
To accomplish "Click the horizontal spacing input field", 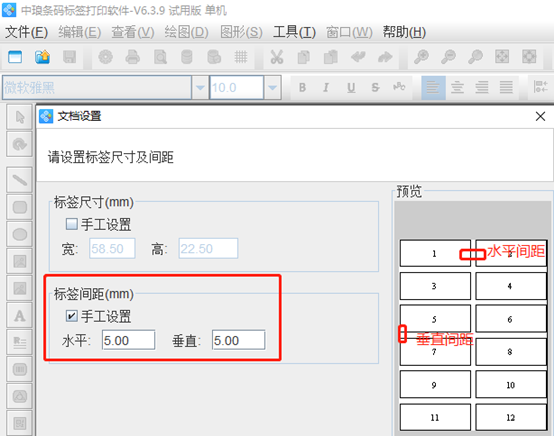I will click(128, 340).
